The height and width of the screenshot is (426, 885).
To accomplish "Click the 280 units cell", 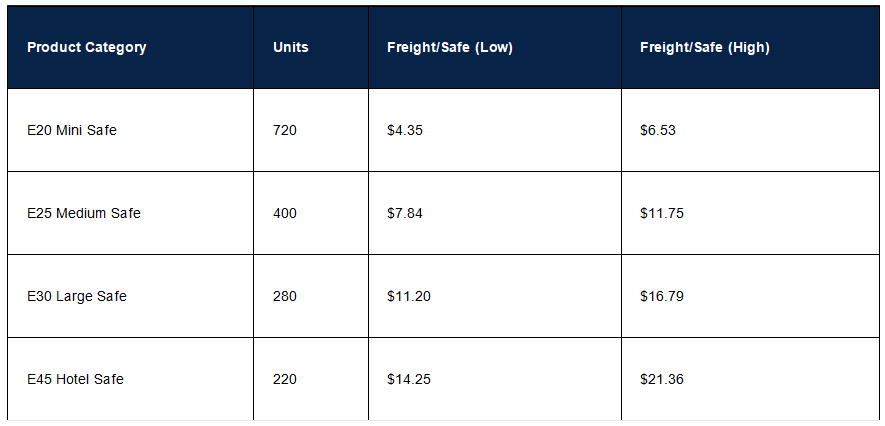I will click(x=311, y=296).
